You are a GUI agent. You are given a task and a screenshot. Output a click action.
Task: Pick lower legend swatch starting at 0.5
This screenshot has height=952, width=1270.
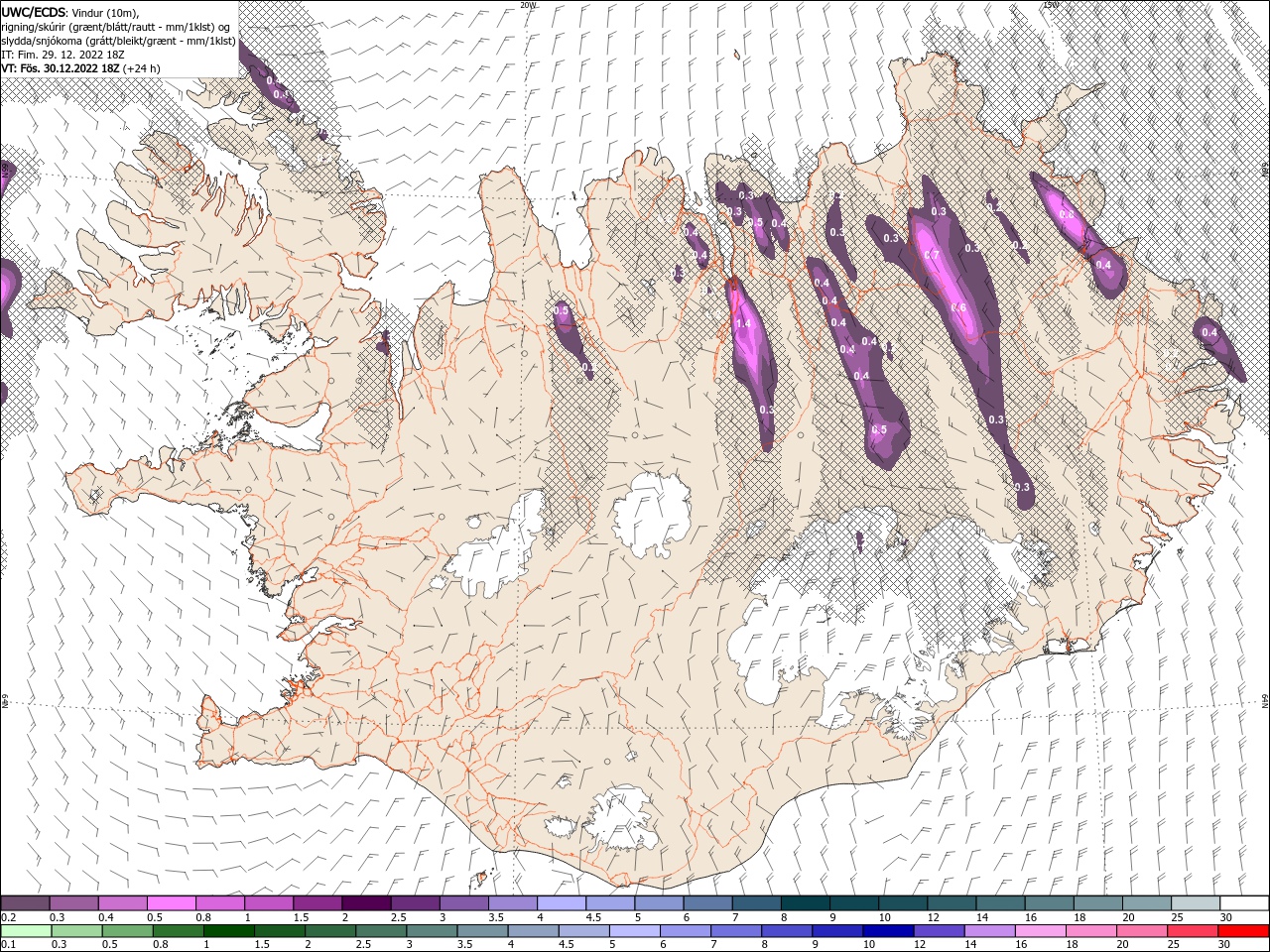[x=127, y=931]
